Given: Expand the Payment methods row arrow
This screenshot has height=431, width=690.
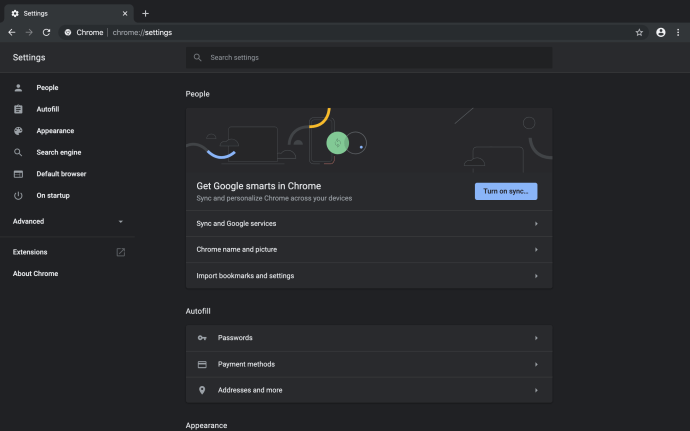Looking at the screenshot, I should [x=536, y=365].
